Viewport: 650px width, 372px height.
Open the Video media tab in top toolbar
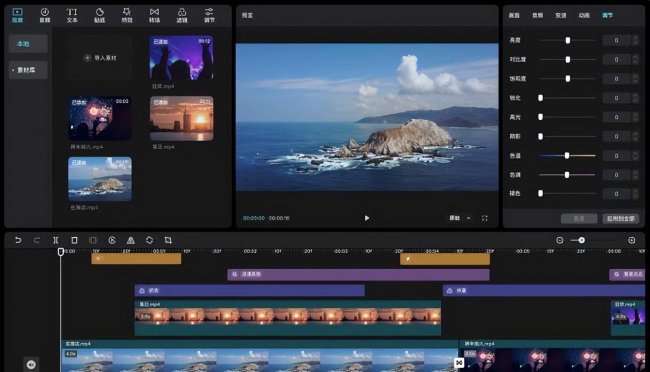tap(17, 15)
